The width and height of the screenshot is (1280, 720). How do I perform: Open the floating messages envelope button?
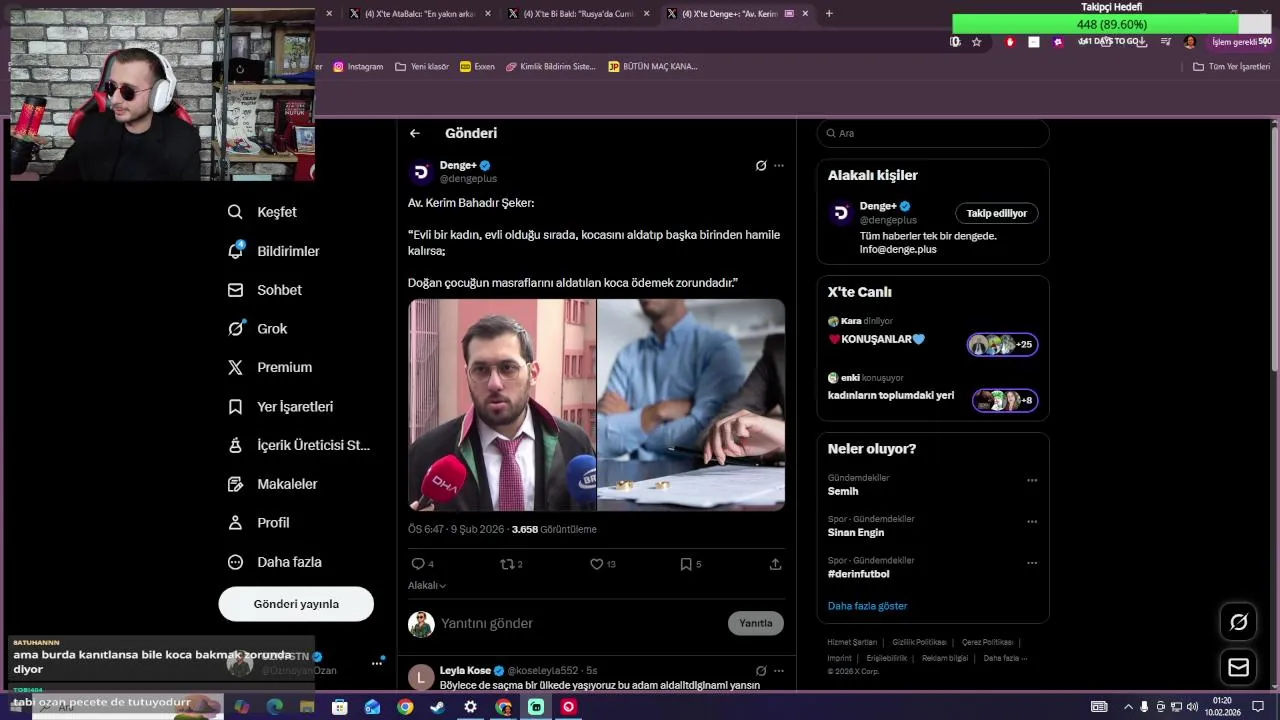click(1238, 667)
